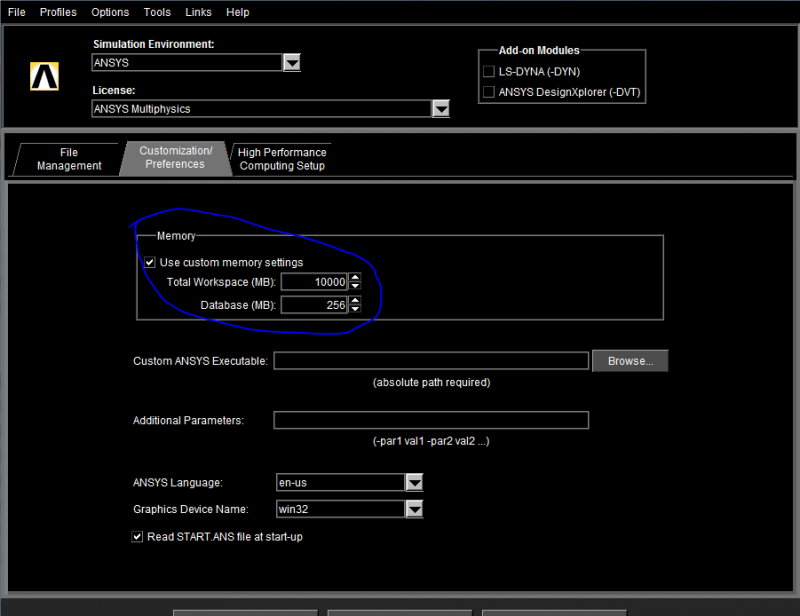800x616 pixels.
Task: Click the Simulation Environment ANSYS field
Action: 187,63
